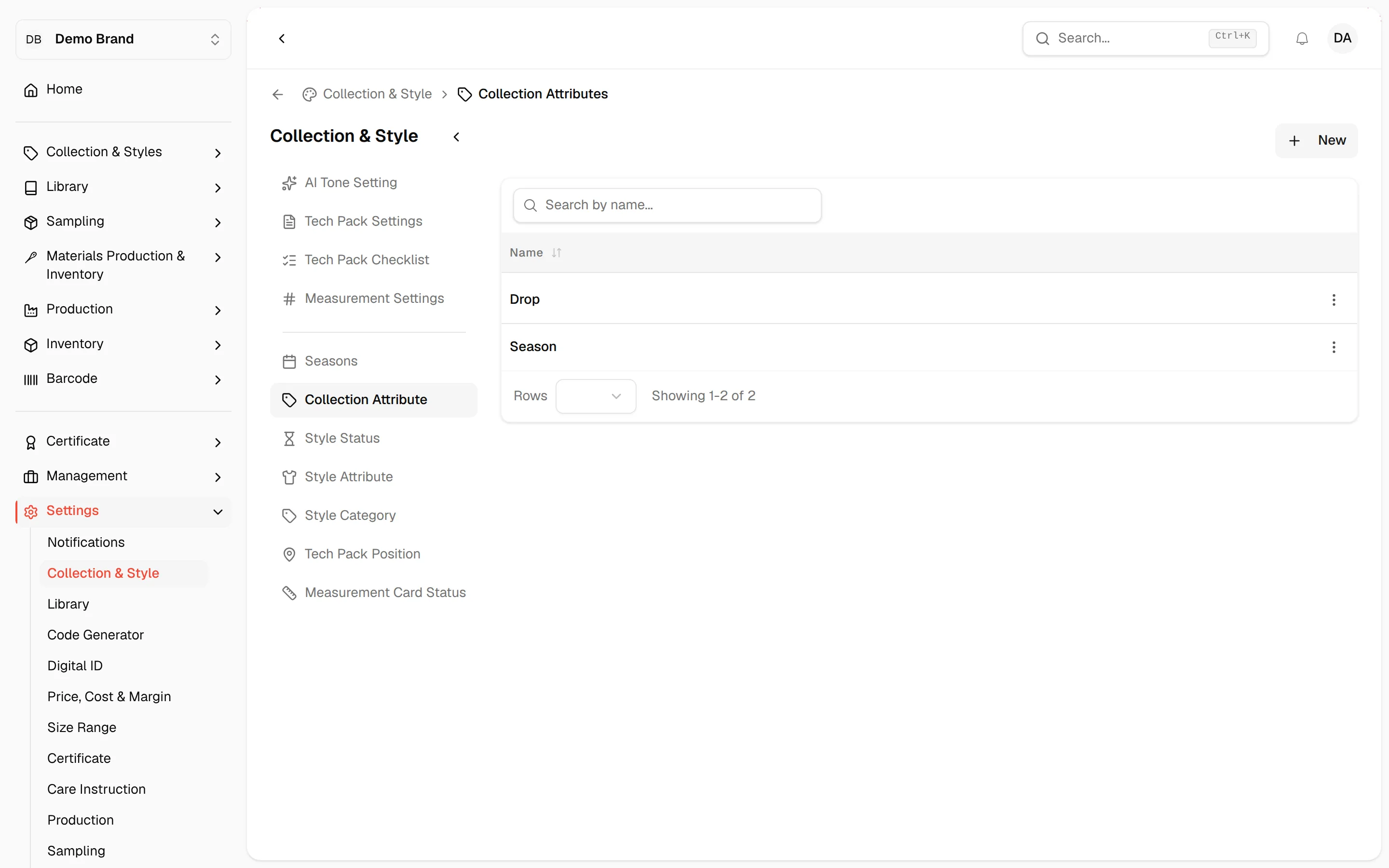Focus the global Search box
The image size is (1389, 868).
pos(1145,39)
